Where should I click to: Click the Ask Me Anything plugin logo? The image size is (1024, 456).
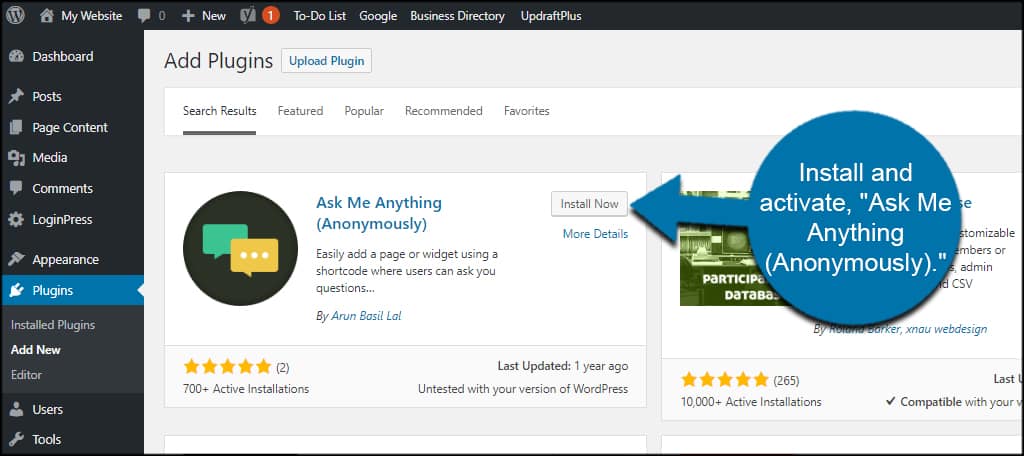pyautogui.click(x=240, y=248)
